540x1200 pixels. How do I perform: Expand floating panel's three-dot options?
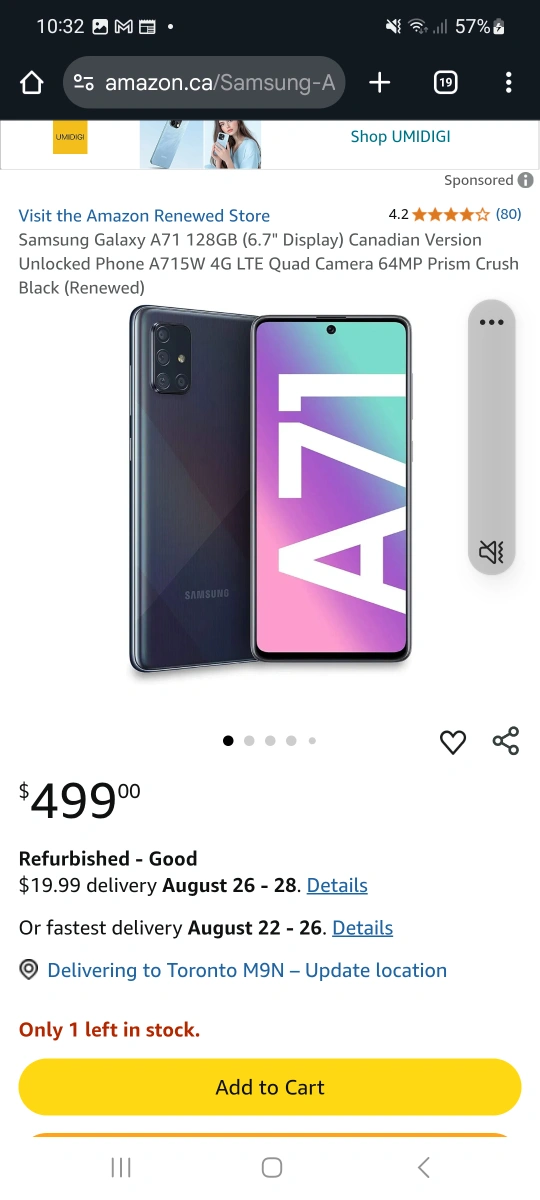(x=491, y=322)
